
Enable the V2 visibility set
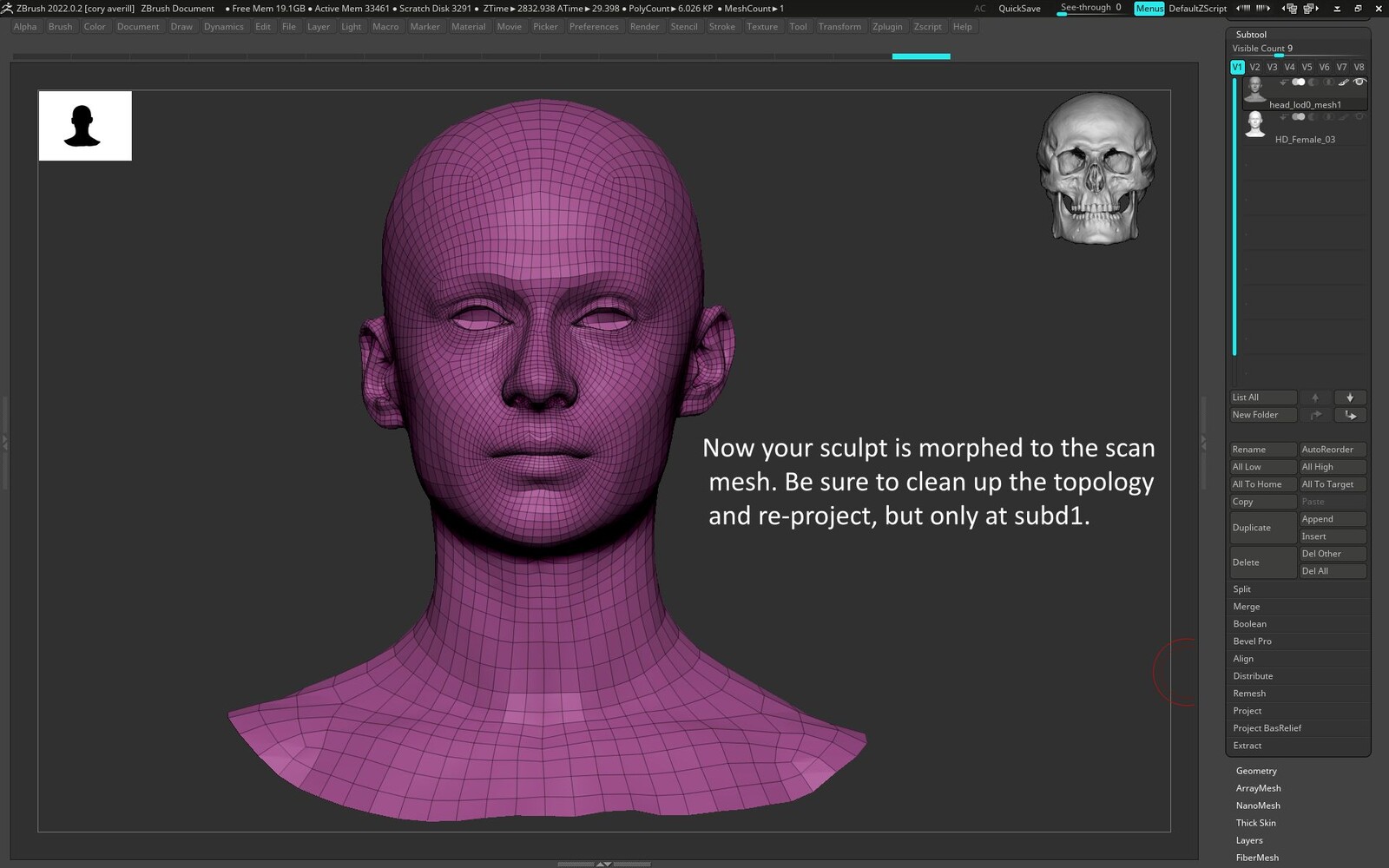[x=1254, y=67]
